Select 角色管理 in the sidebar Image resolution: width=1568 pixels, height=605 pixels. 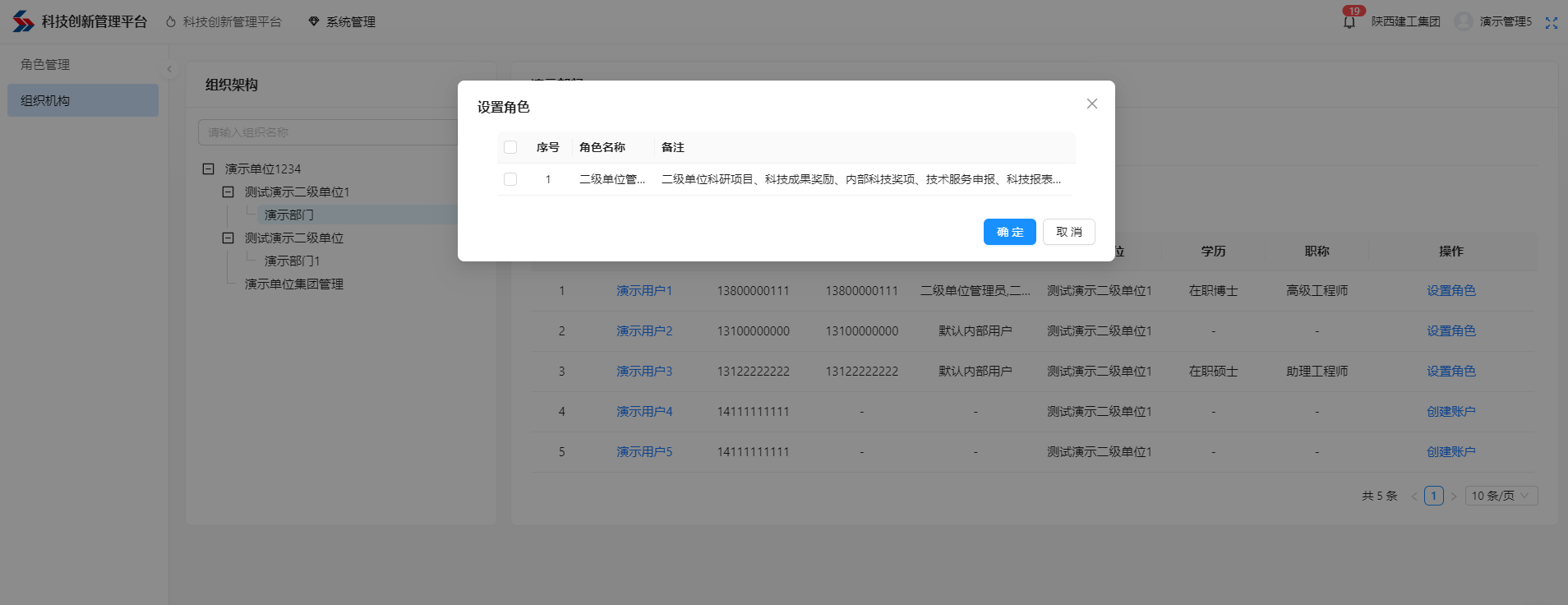[45, 64]
